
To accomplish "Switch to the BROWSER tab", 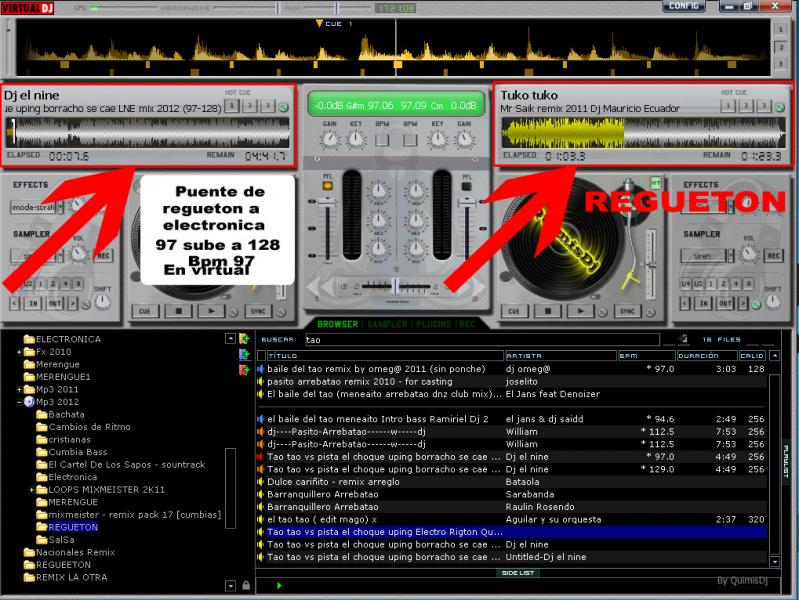I will click(337, 324).
